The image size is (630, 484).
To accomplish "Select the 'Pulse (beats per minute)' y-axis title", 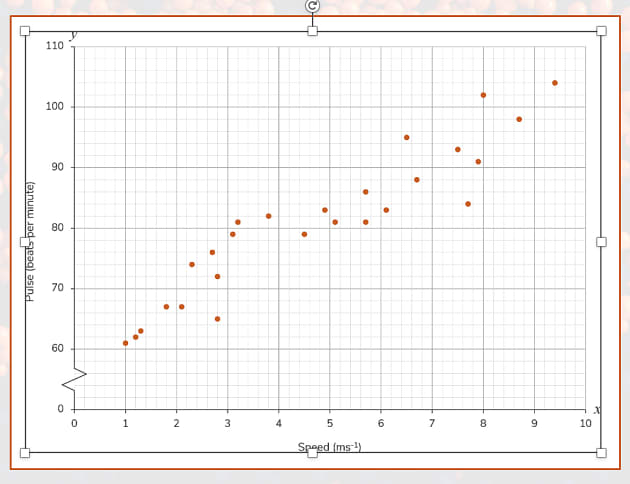I will coord(30,242).
